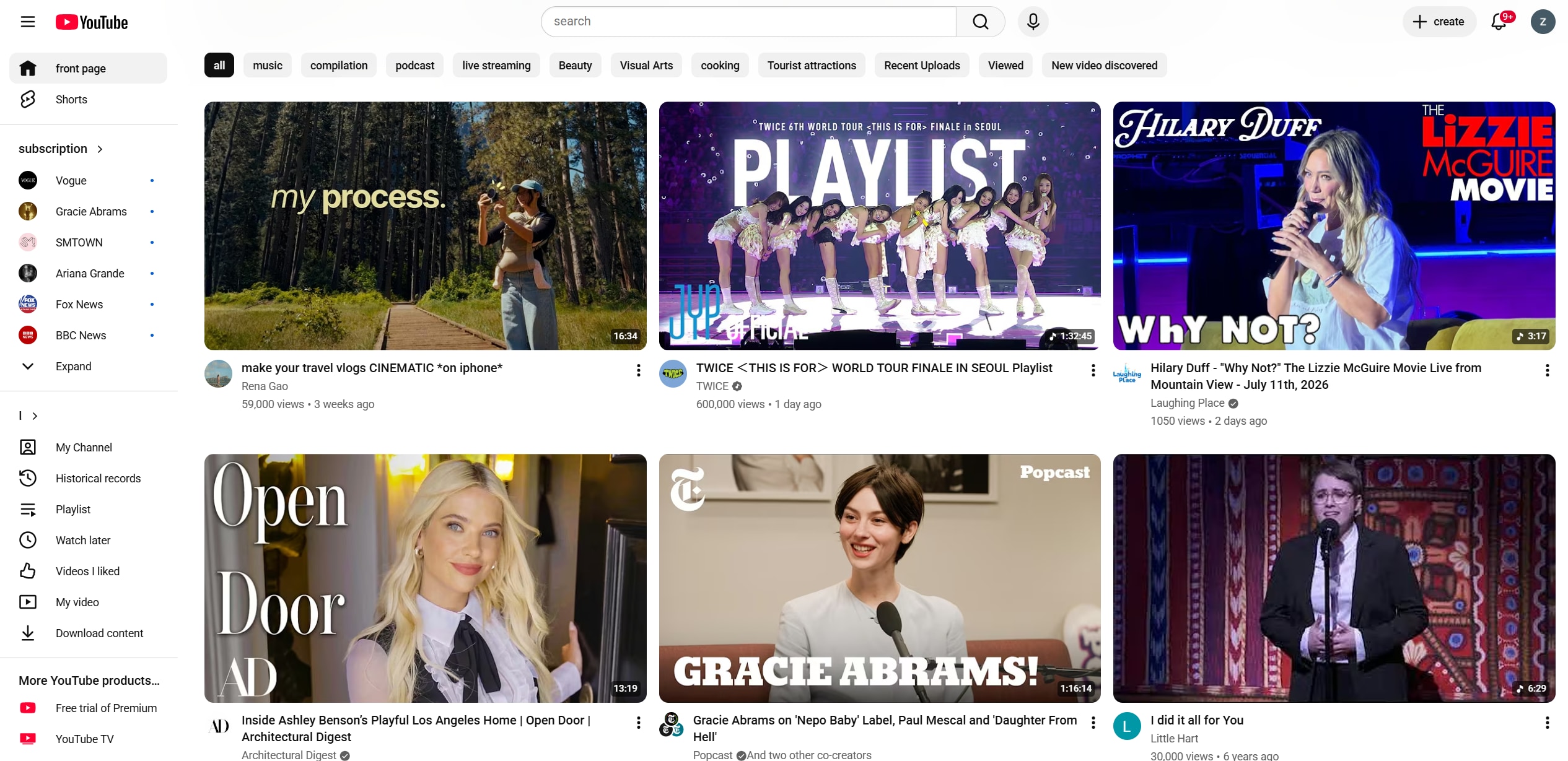Select the cooking filter chip

pyautogui.click(x=720, y=66)
